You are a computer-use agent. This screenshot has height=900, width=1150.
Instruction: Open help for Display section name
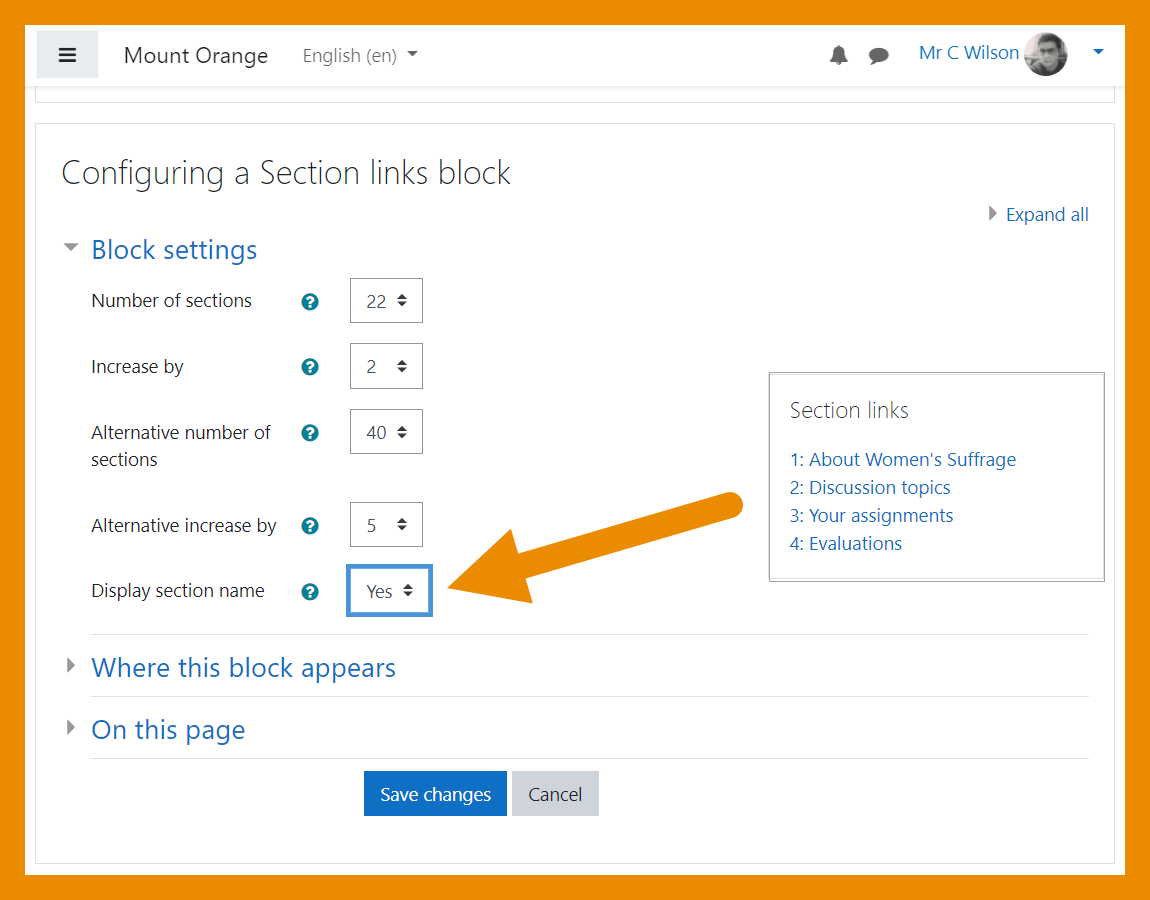click(x=310, y=592)
